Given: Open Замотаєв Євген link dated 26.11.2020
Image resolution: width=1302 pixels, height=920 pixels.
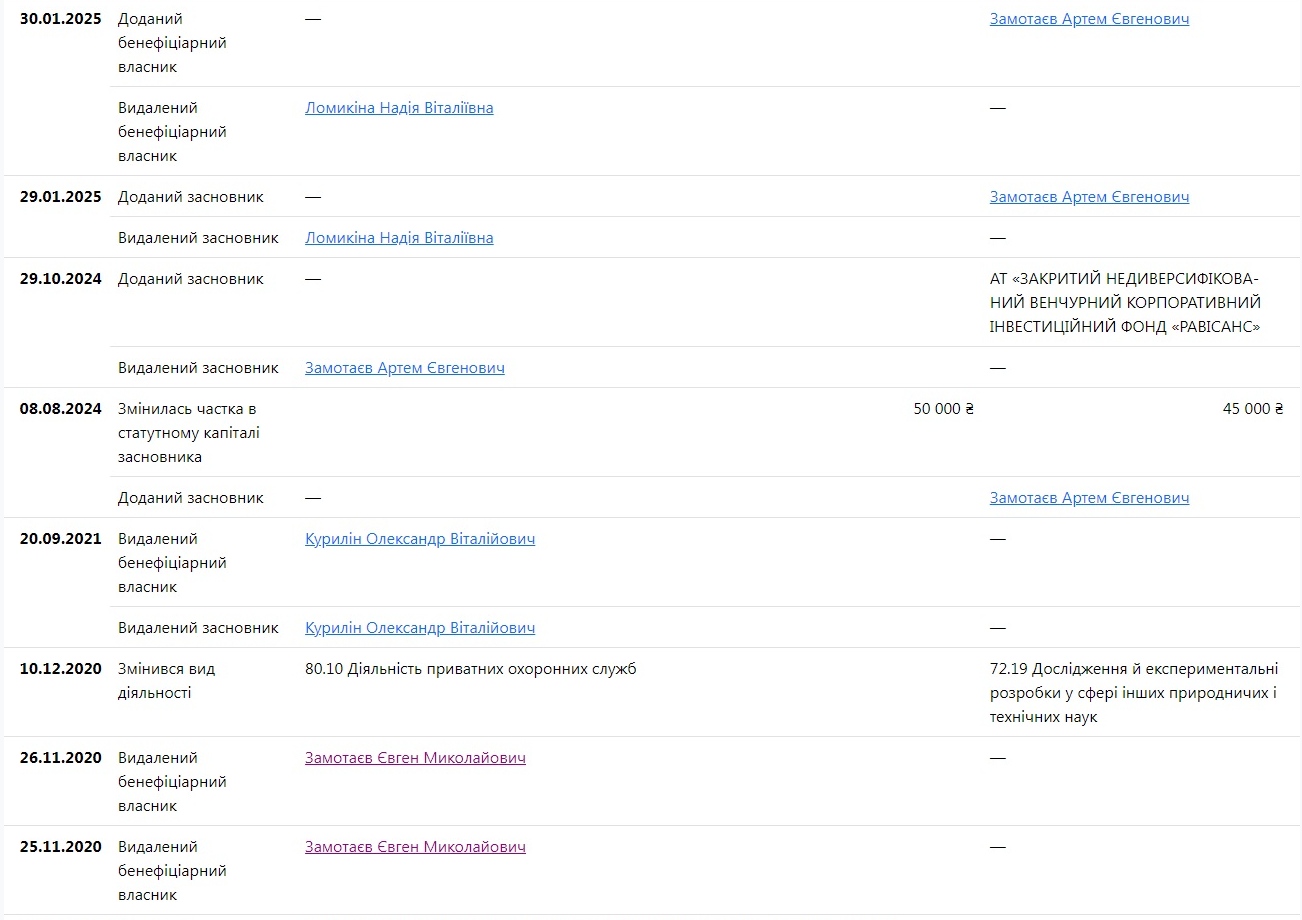Looking at the screenshot, I should click(415, 758).
